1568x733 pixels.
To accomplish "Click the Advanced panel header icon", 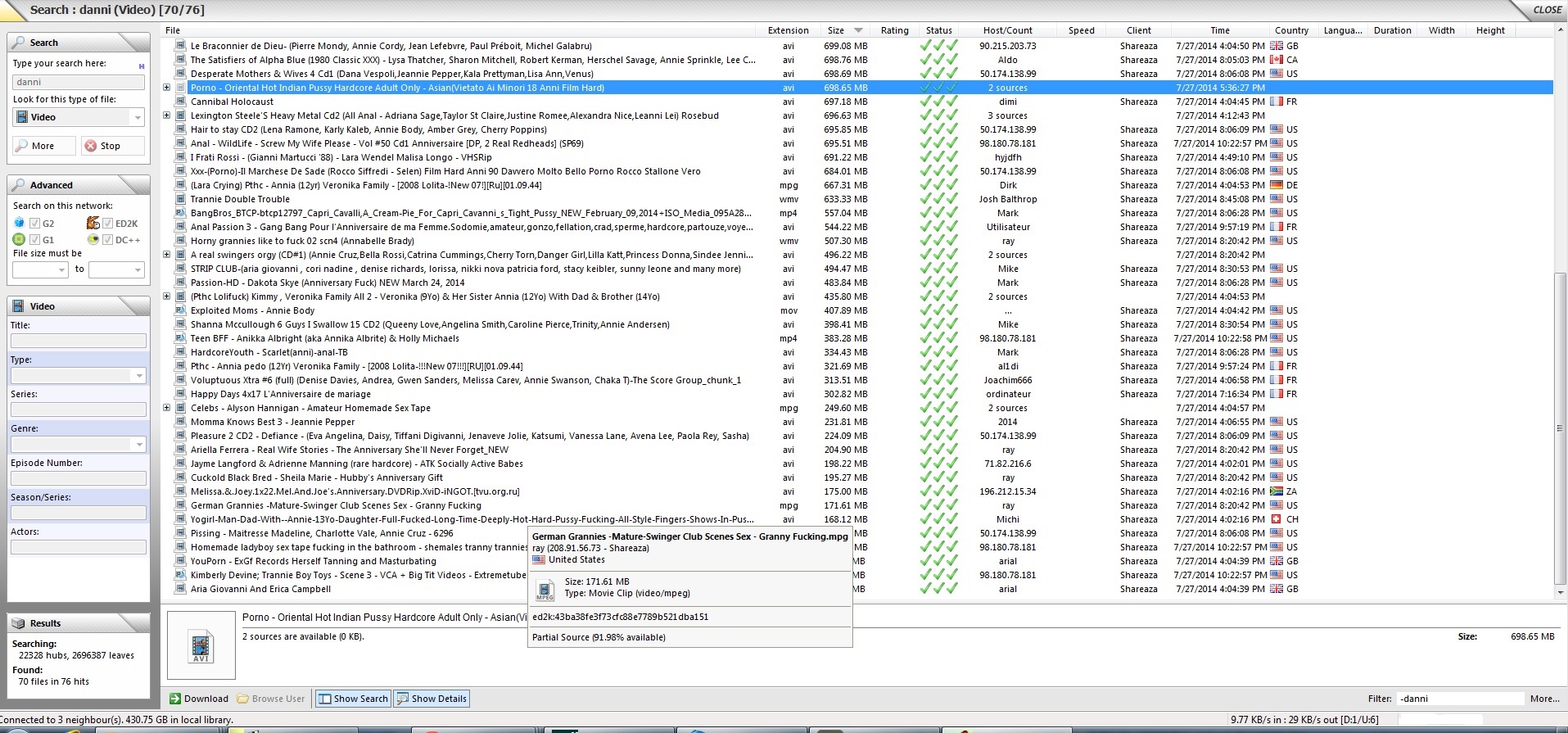I will click(x=19, y=185).
